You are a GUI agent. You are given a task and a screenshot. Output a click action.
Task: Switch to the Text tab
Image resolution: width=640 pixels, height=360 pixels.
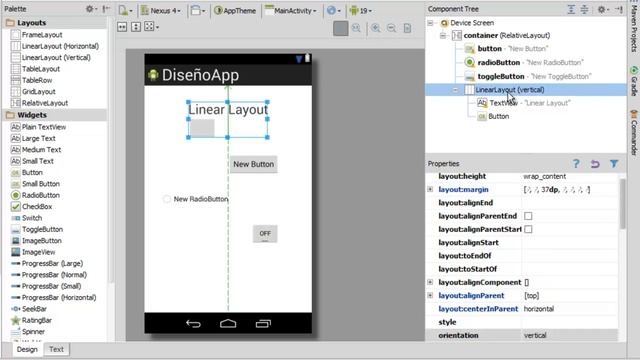pyautogui.click(x=56, y=349)
